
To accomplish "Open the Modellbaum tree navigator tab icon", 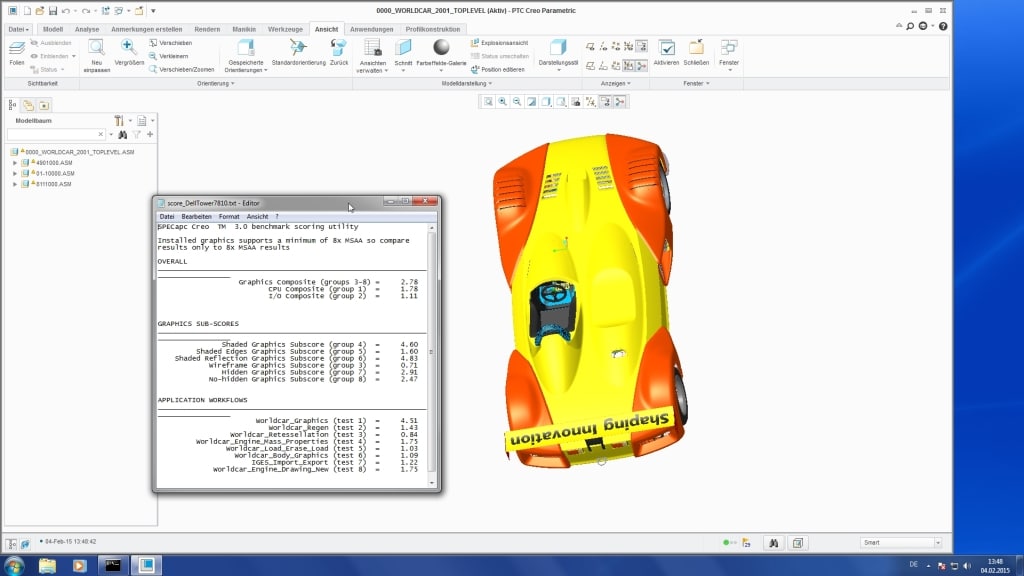I will [x=12, y=105].
